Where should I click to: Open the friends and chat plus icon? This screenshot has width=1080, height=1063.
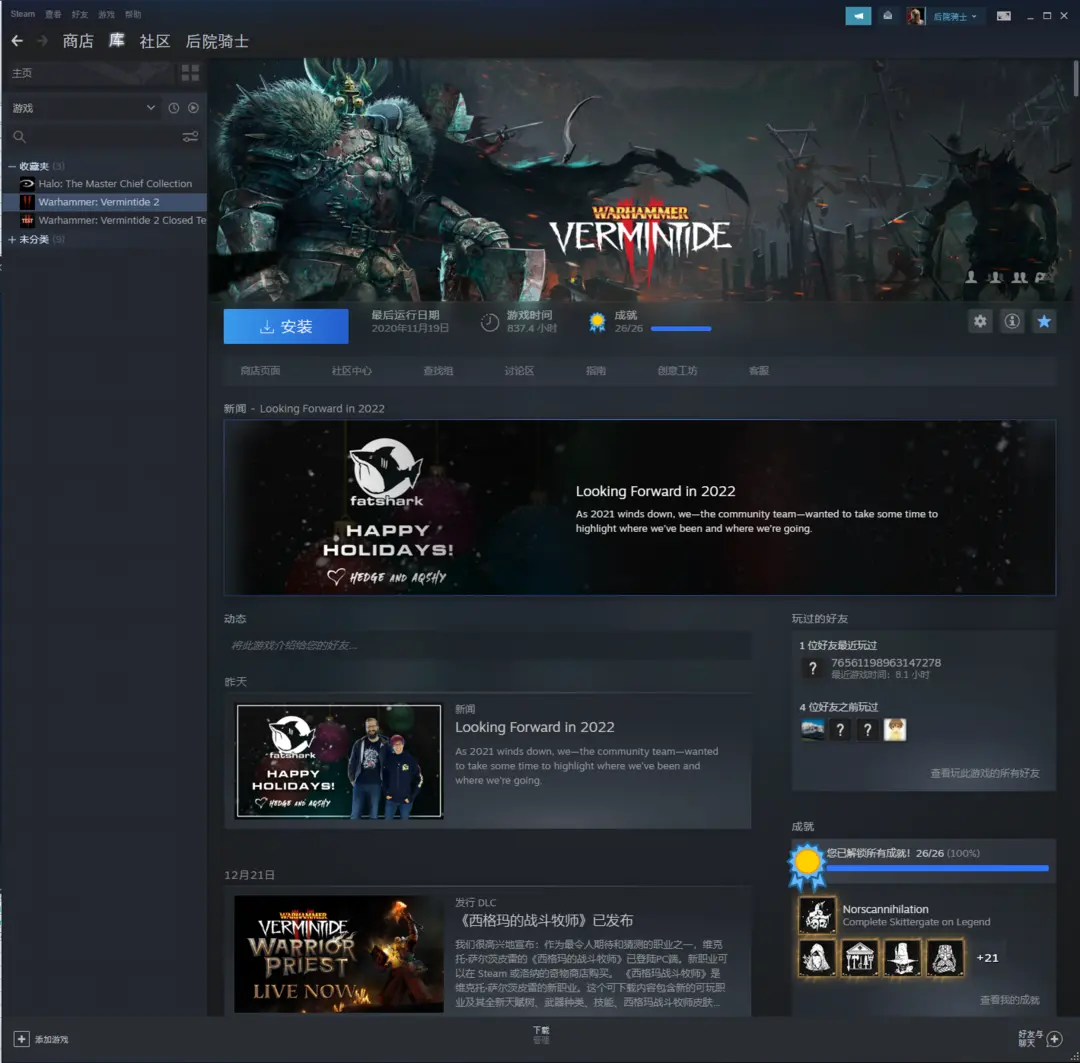tap(1055, 1039)
